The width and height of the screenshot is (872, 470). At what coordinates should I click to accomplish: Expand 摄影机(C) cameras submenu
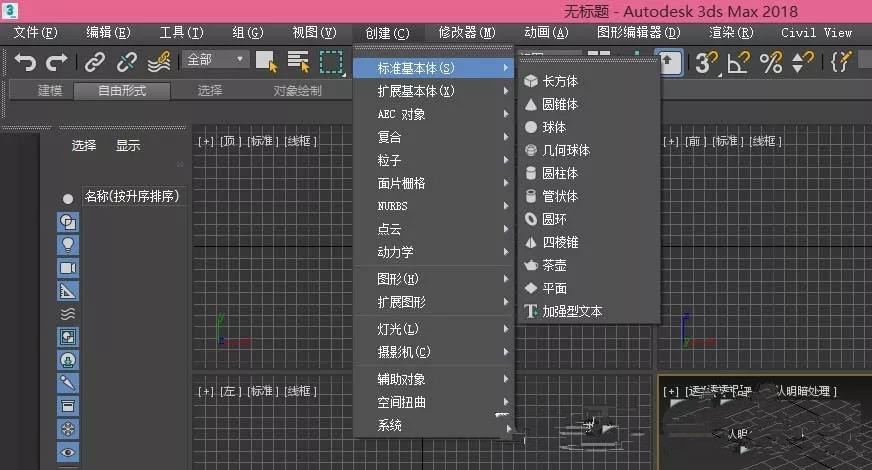(434, 352)
